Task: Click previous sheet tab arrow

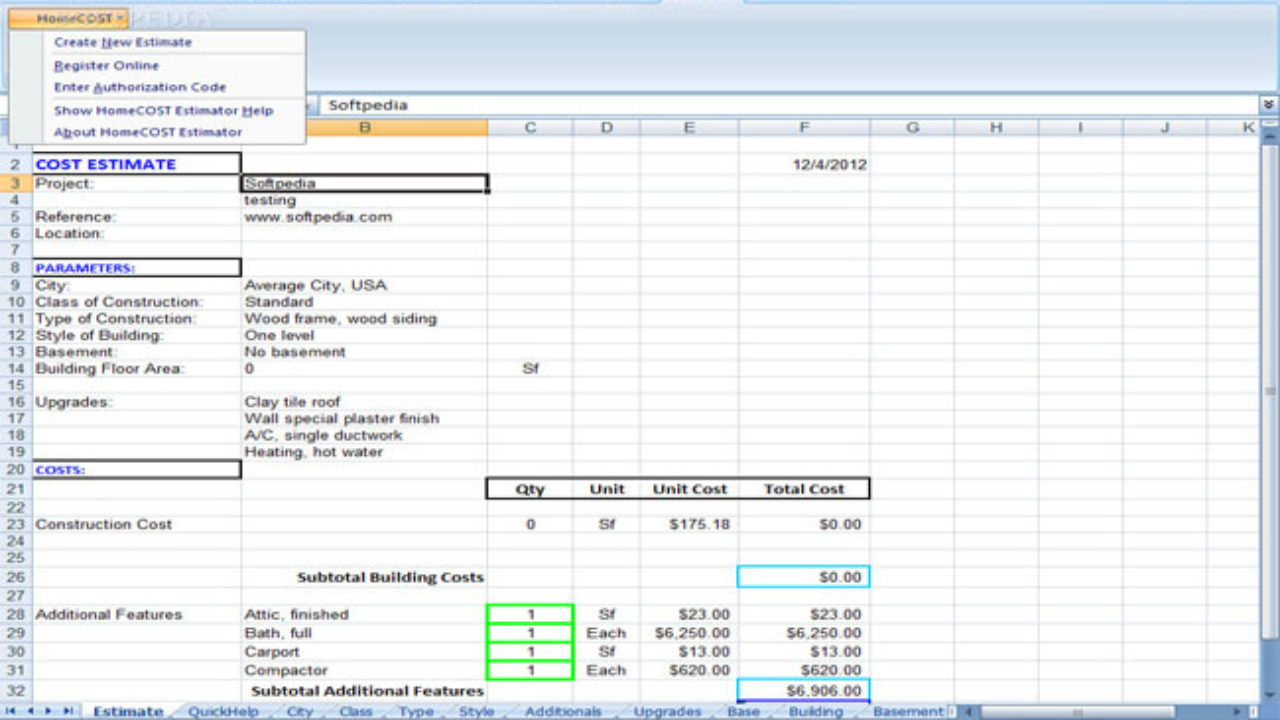Action: (30, 711)
